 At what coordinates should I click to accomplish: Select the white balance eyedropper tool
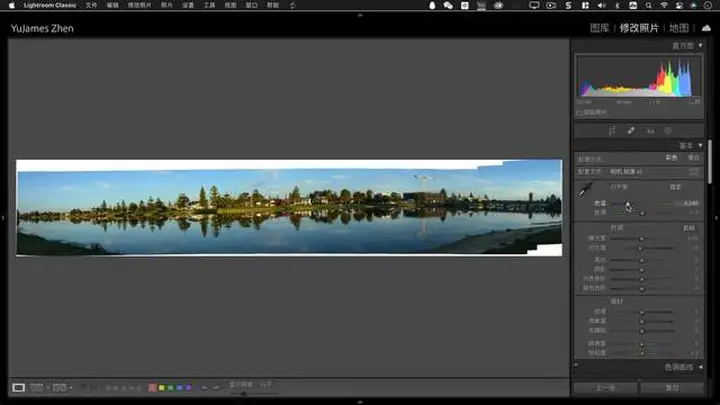585,192
